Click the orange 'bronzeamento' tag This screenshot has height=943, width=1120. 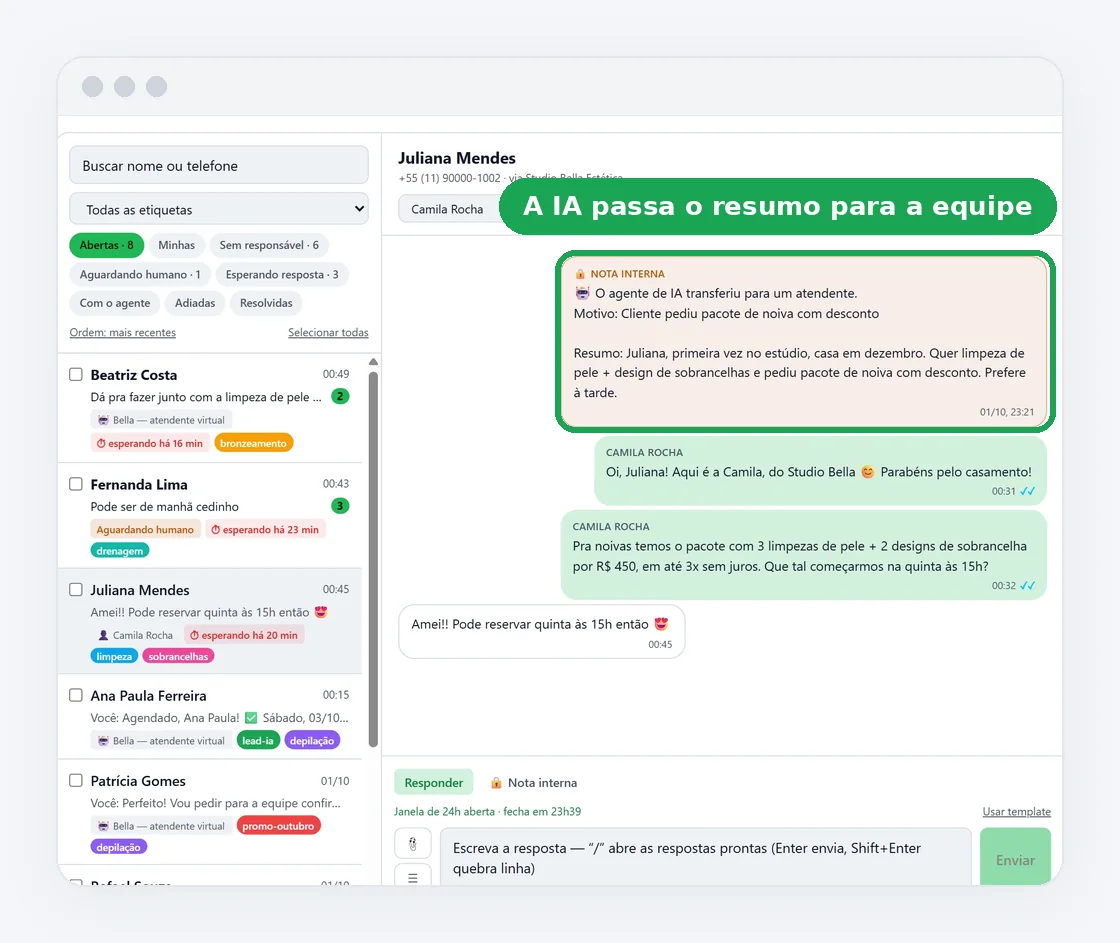tap(254, 443)
